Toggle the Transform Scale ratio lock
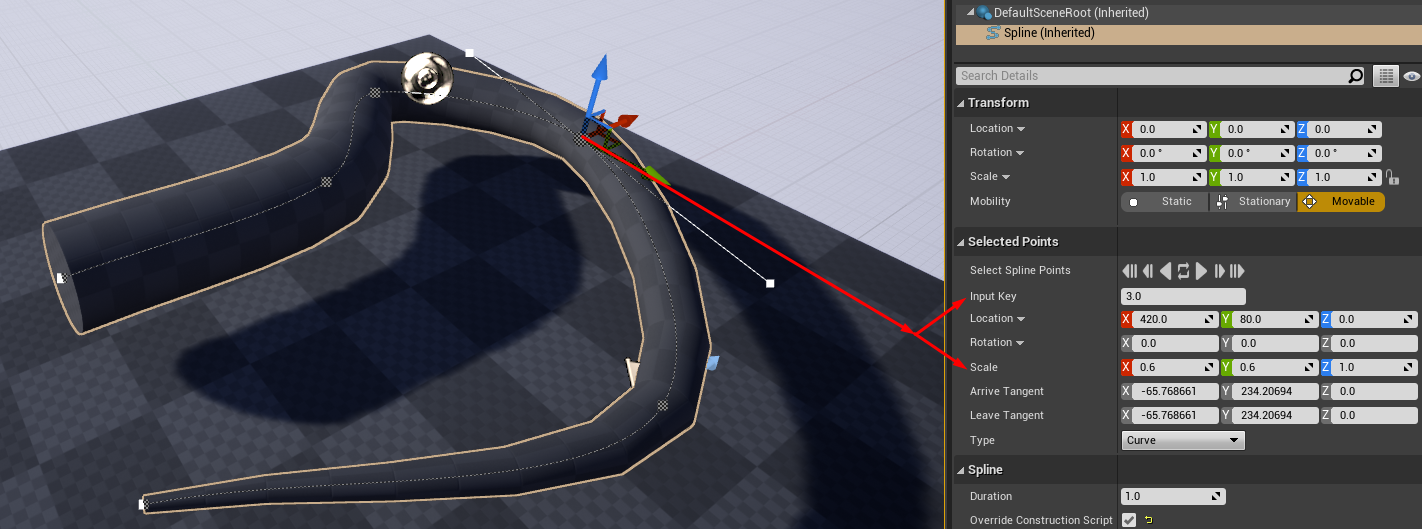1422x529 pixels. (1391, 177)
